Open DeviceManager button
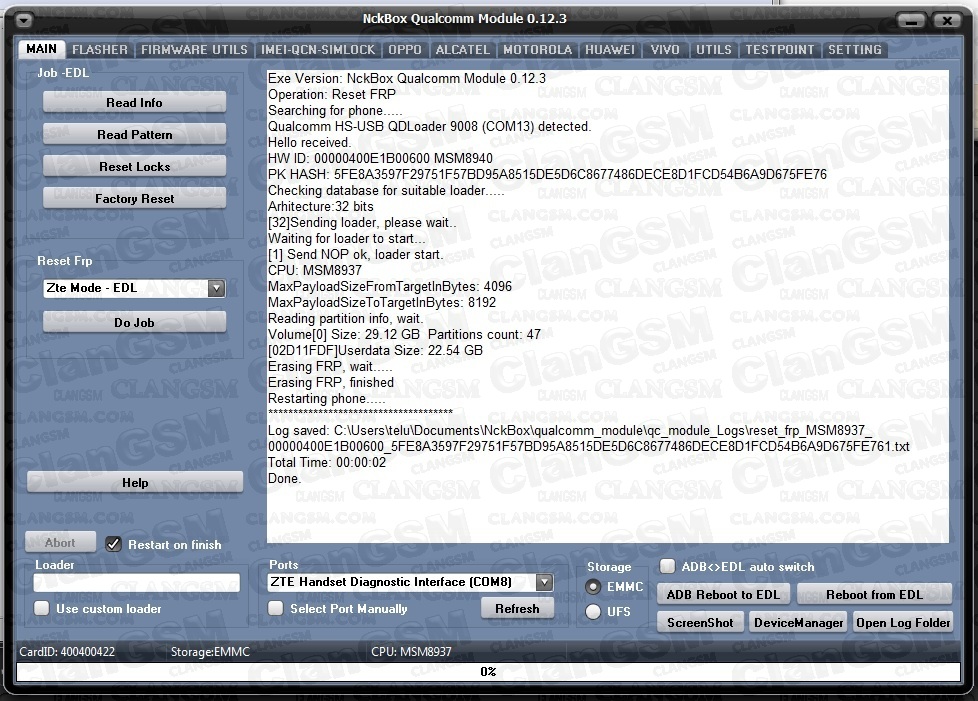 [x=798, y=622]
